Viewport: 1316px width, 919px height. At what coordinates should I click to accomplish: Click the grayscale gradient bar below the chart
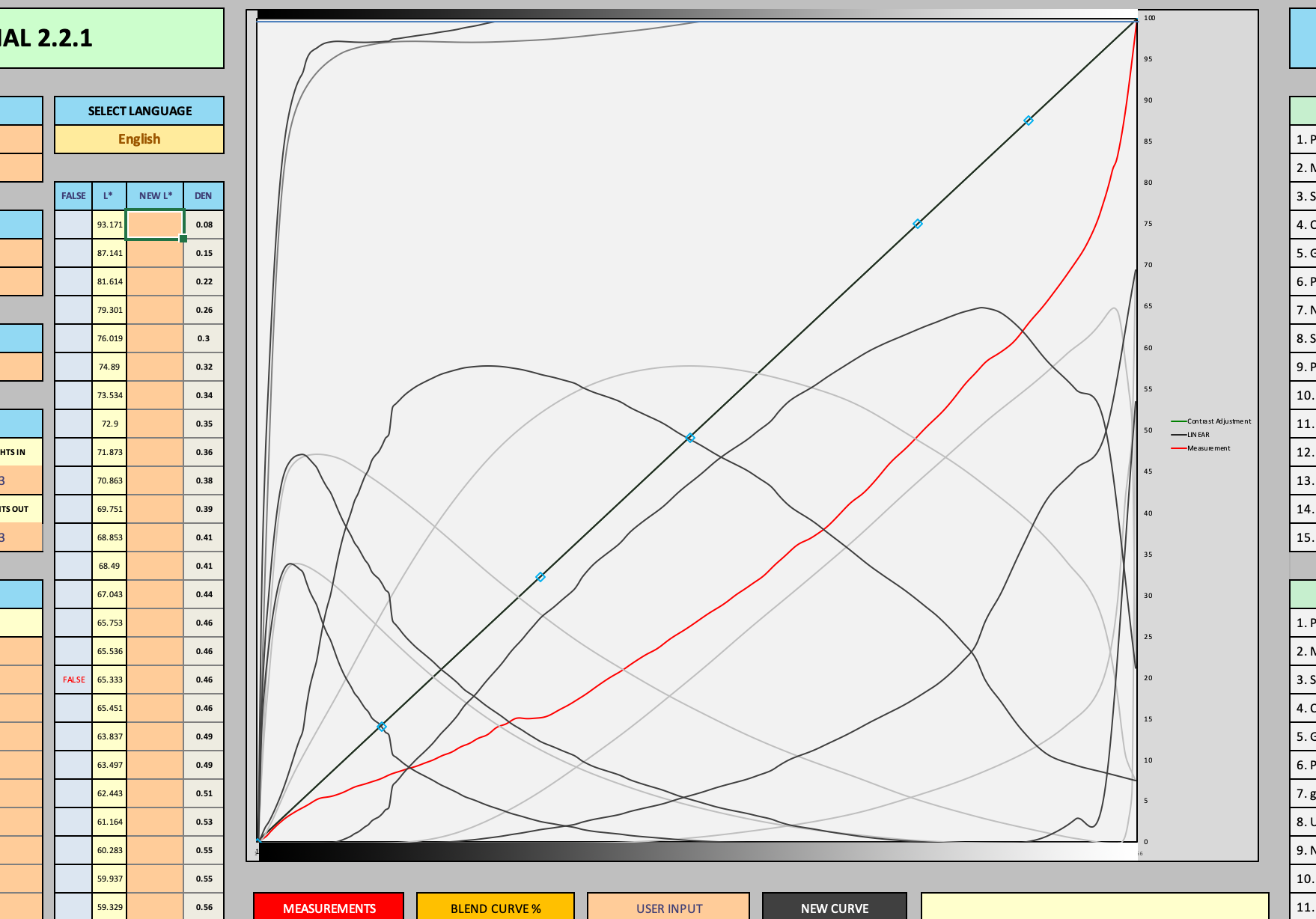tap(696, 852)
